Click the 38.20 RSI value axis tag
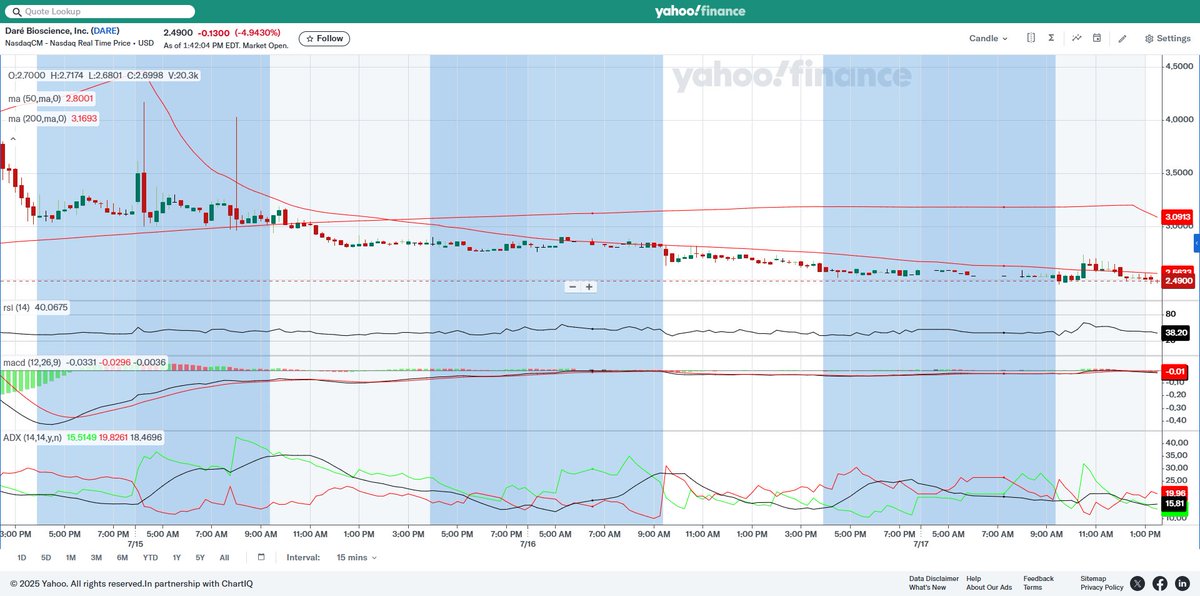The width and height of the screenshot is (1200, 596). click(x=1175, y=333)
